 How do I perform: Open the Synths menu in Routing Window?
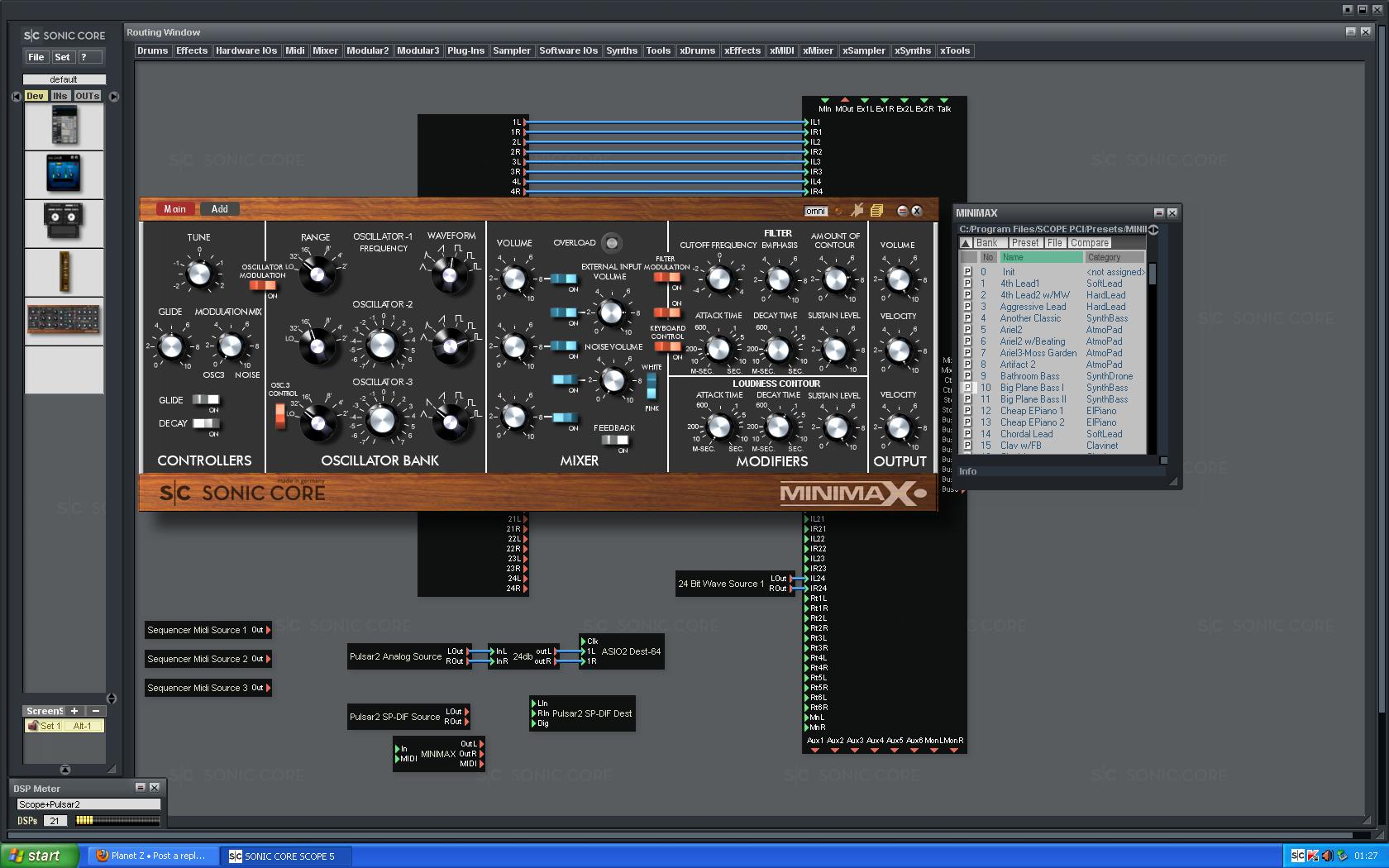[x=622, y=50]
